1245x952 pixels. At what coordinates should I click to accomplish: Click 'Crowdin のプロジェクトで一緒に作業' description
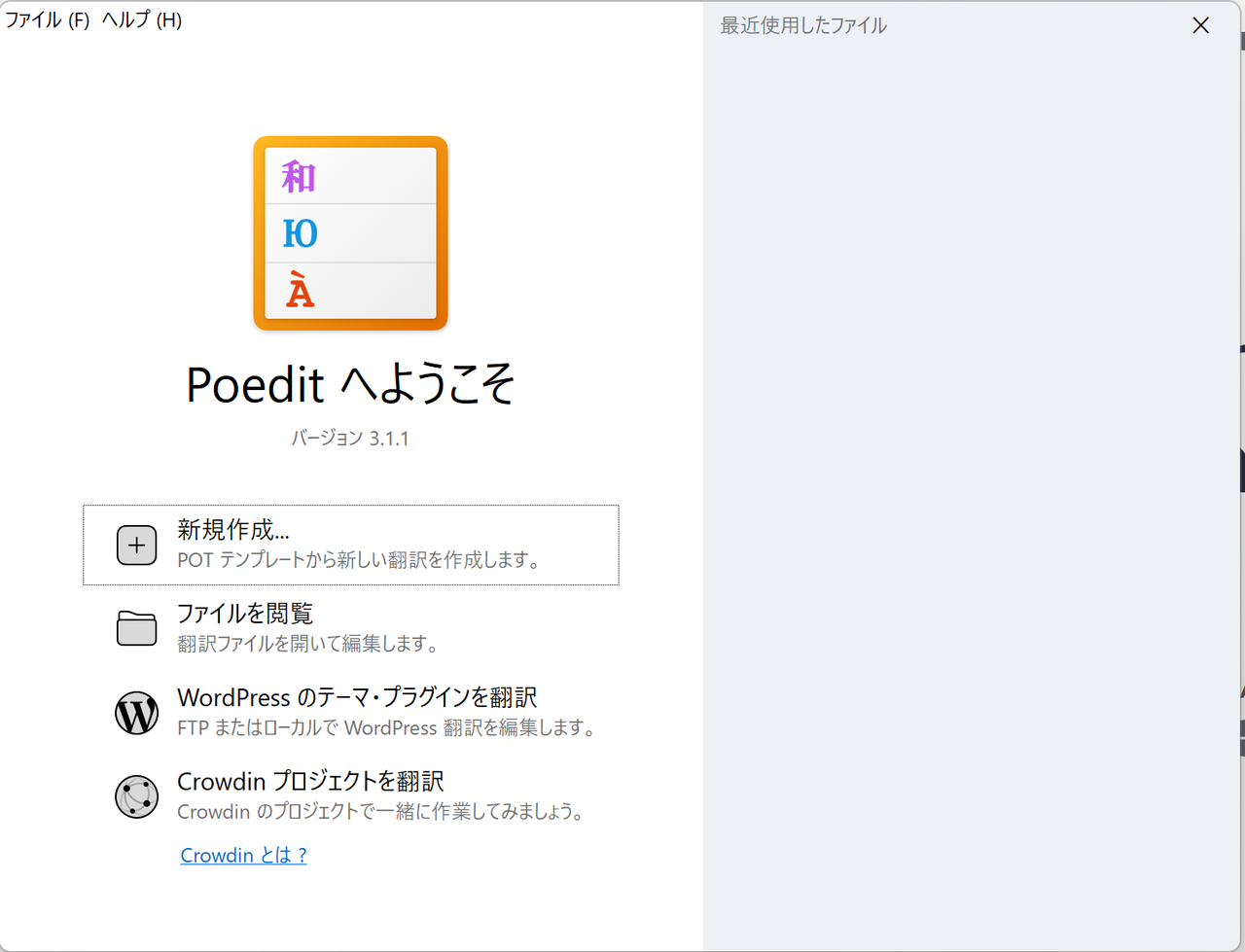point(382,811)
